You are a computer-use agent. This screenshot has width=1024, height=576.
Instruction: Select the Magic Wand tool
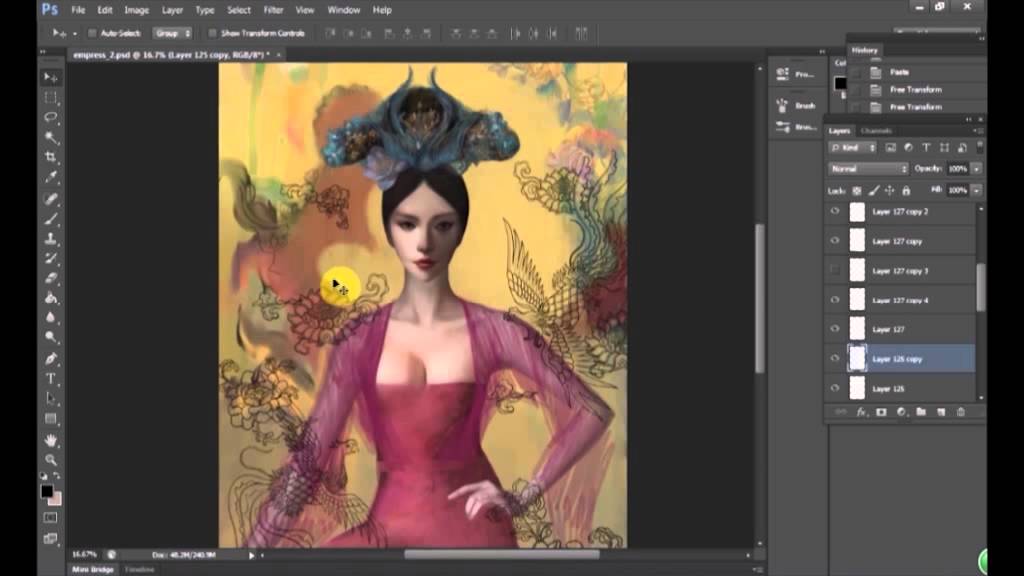pyautogui.click(x=51, y=137)
